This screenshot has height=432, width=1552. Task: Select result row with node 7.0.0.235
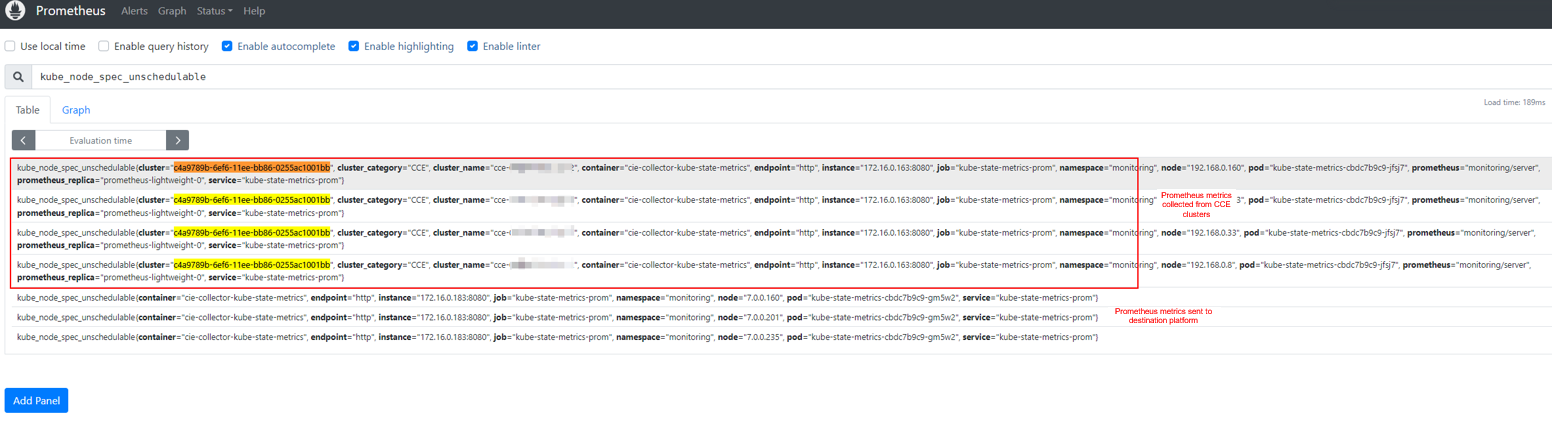click(776, 337)
